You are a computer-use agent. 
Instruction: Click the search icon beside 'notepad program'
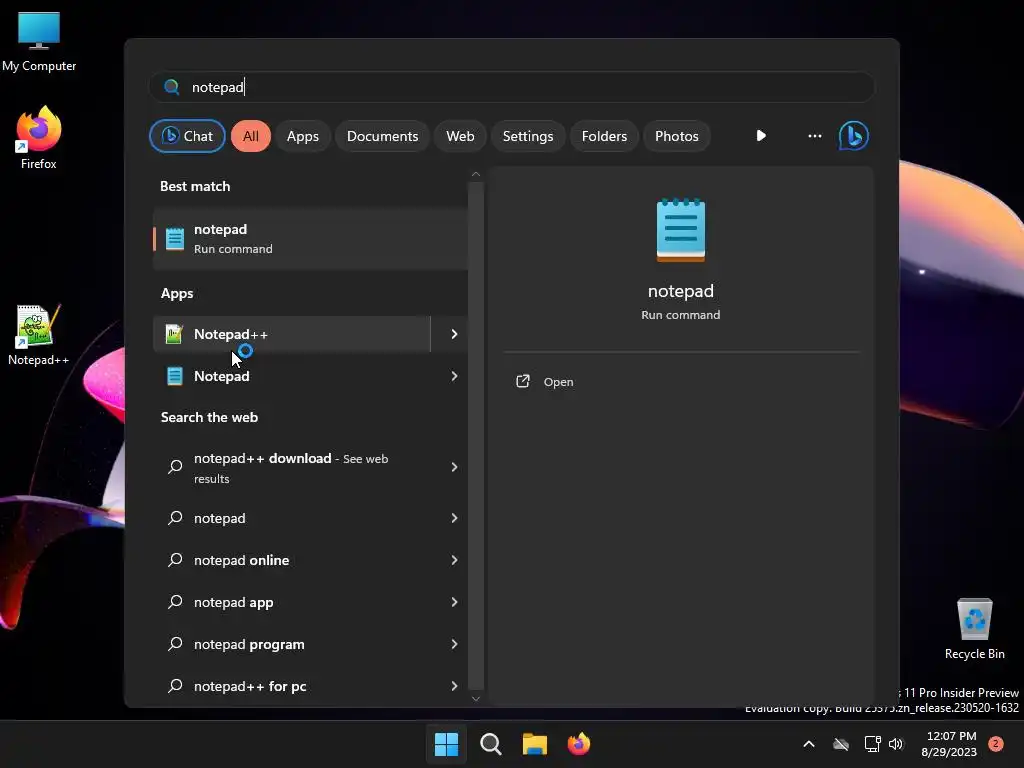click(x=175, y=644)
